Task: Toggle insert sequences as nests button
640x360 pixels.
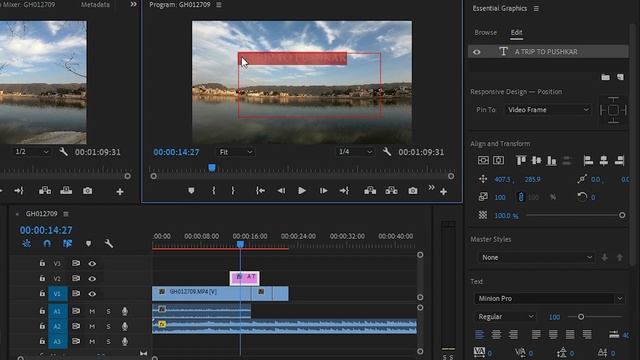Action: click(x=27, y=244)
